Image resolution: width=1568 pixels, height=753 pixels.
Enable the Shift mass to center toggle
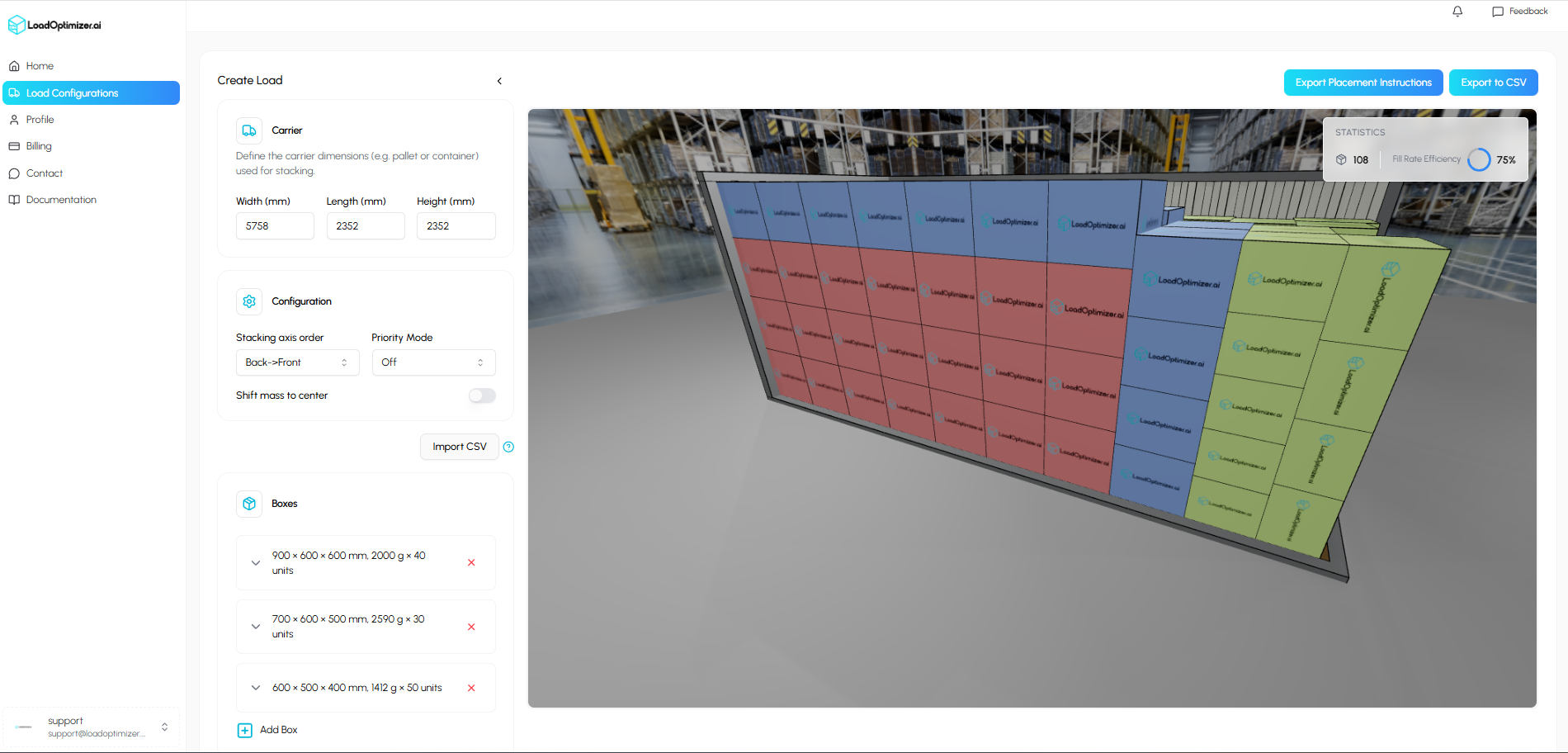click(x=482, y=395)
